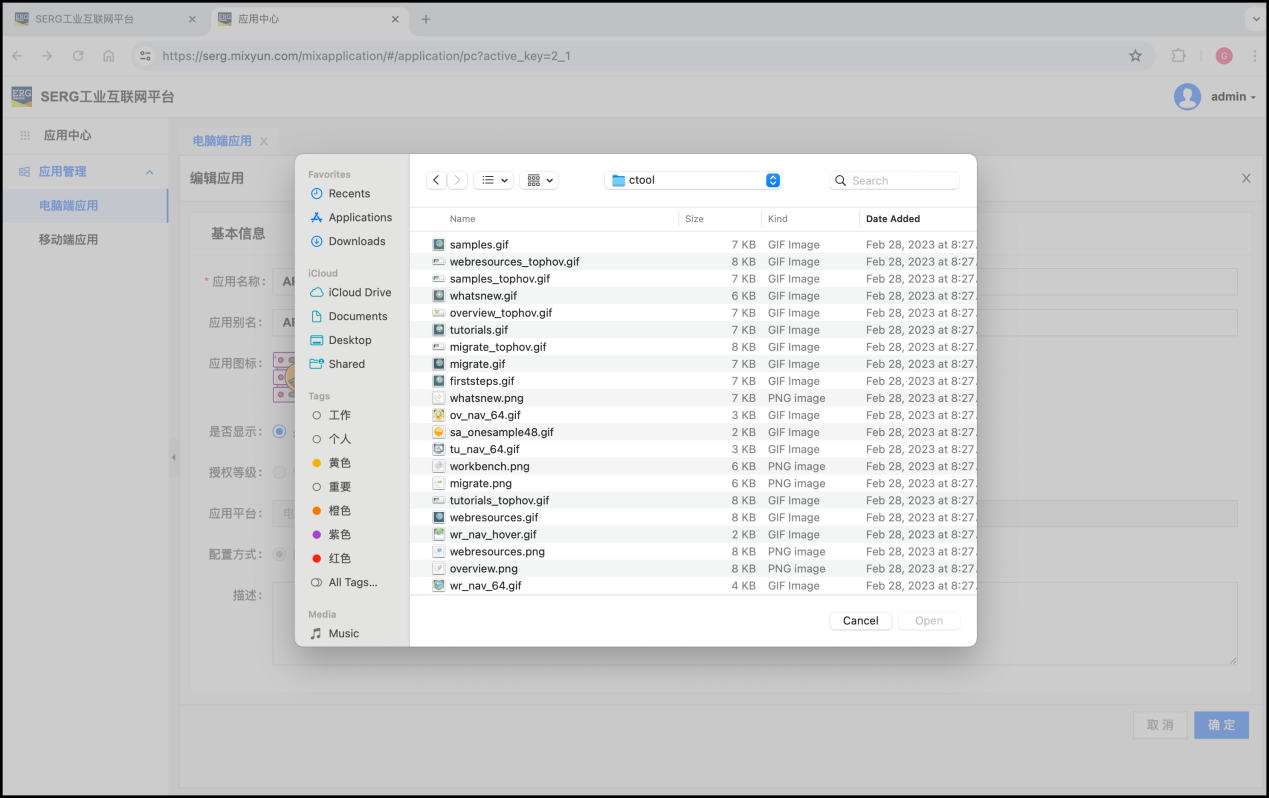Go to Applications in sidebar

click(360, 218)
